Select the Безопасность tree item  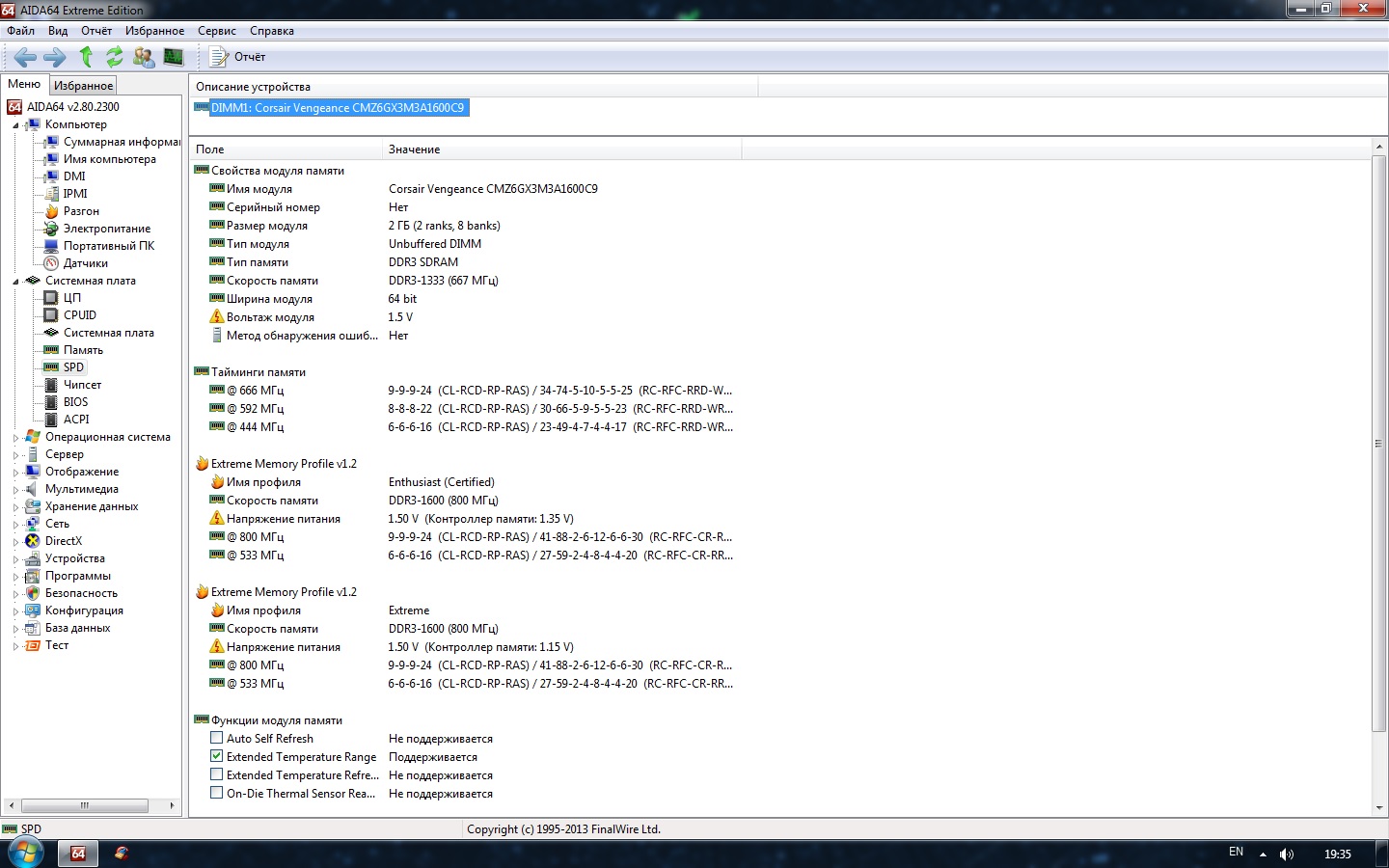pos(81,593)
